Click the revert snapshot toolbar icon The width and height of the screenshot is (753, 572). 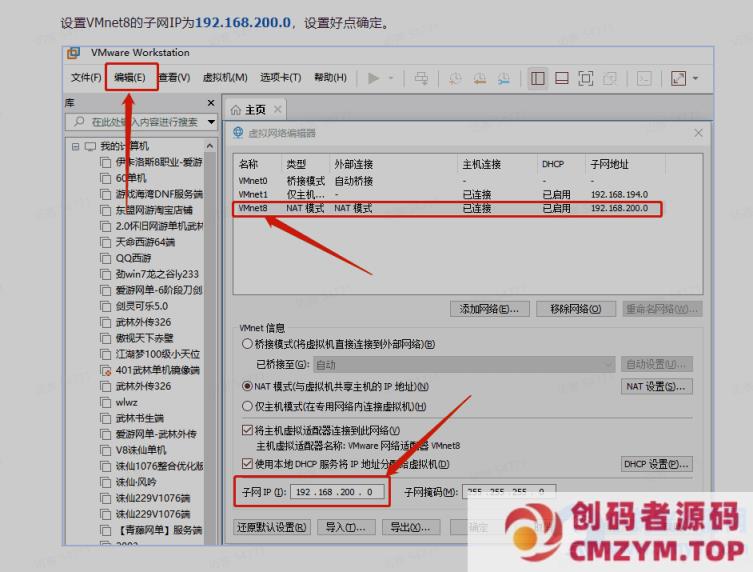coord(479,78)
